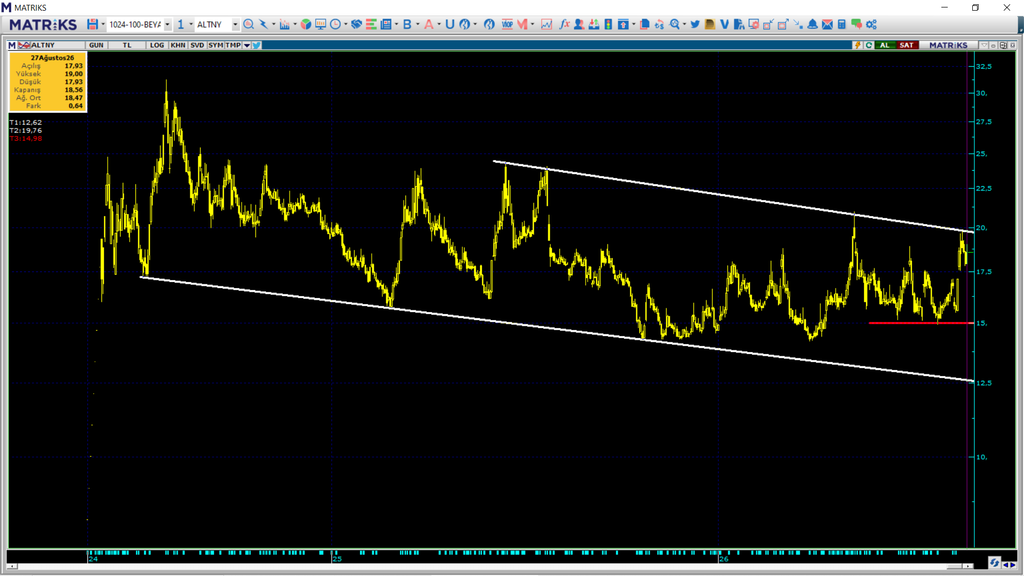
Task: Toggle the SYM button
Action: tap(215, 45)
